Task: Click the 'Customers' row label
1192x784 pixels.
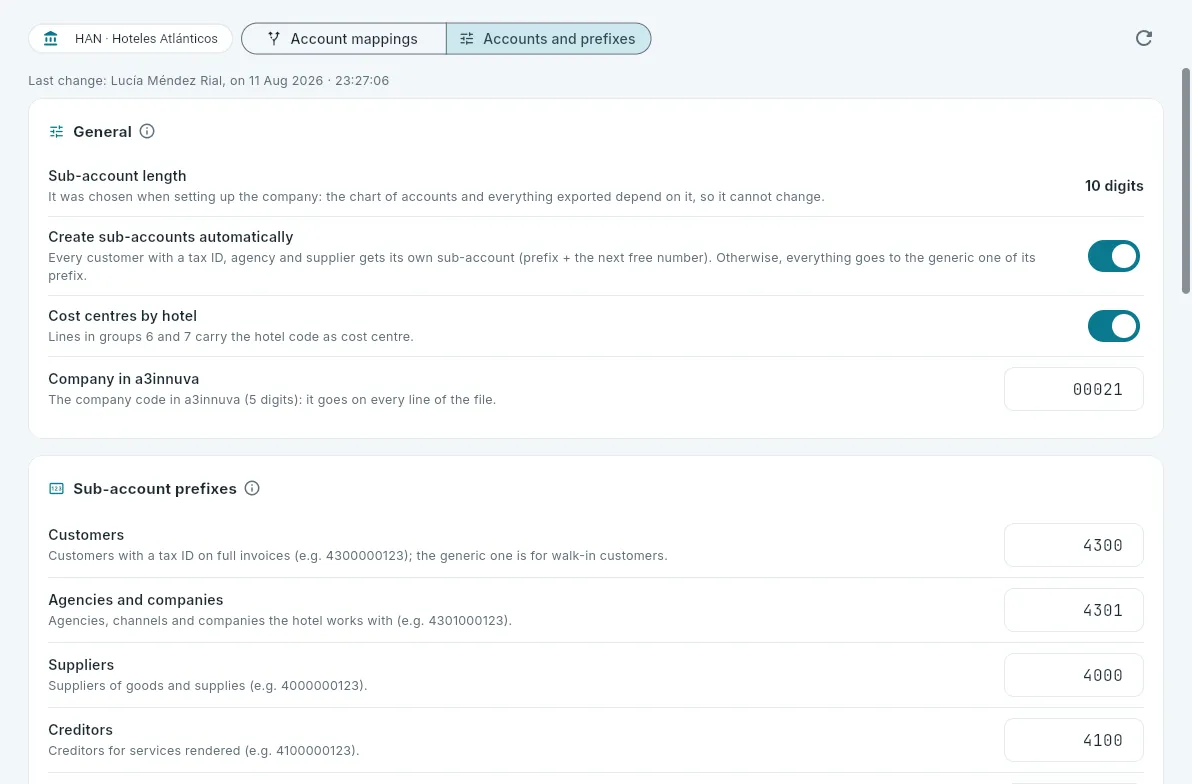Action: [x=86, y=535]
